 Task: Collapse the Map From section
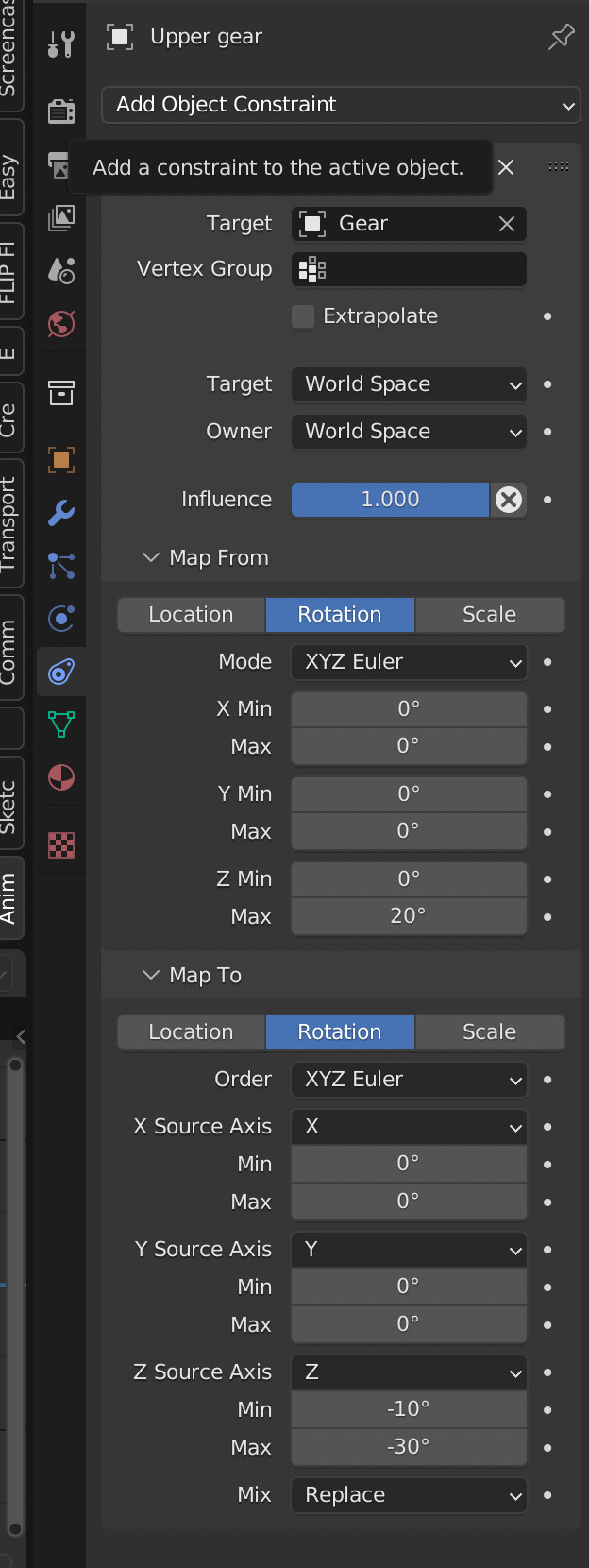pos(151,558)
